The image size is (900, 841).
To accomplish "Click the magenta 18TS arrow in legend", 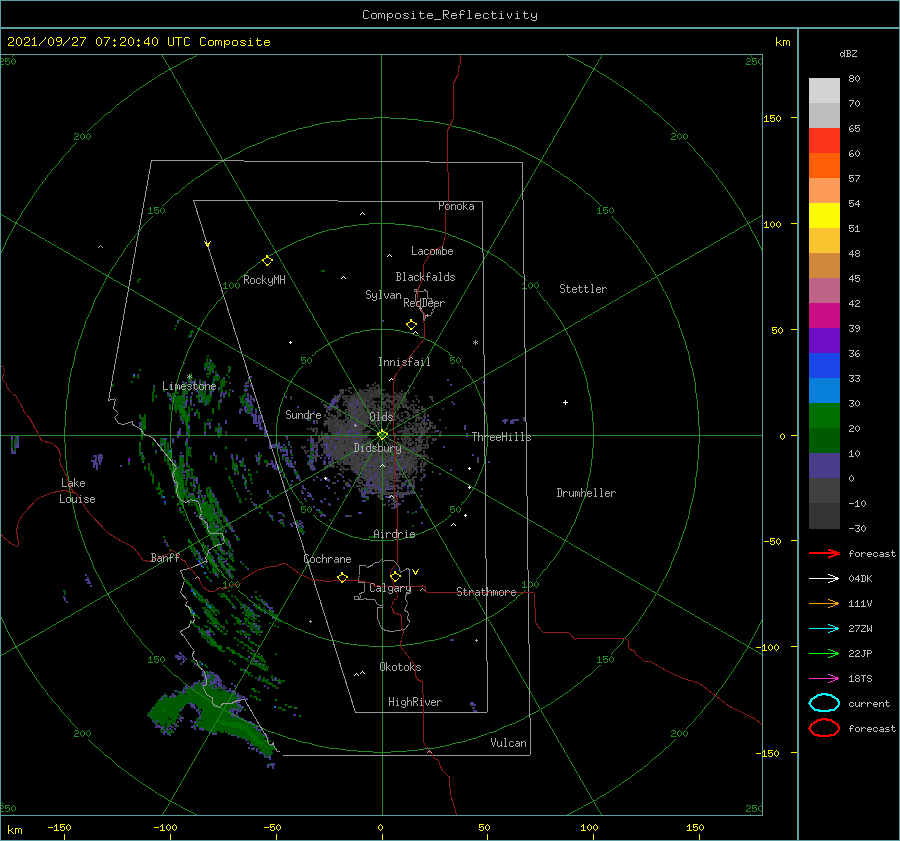I will click(x=824, y=679).
